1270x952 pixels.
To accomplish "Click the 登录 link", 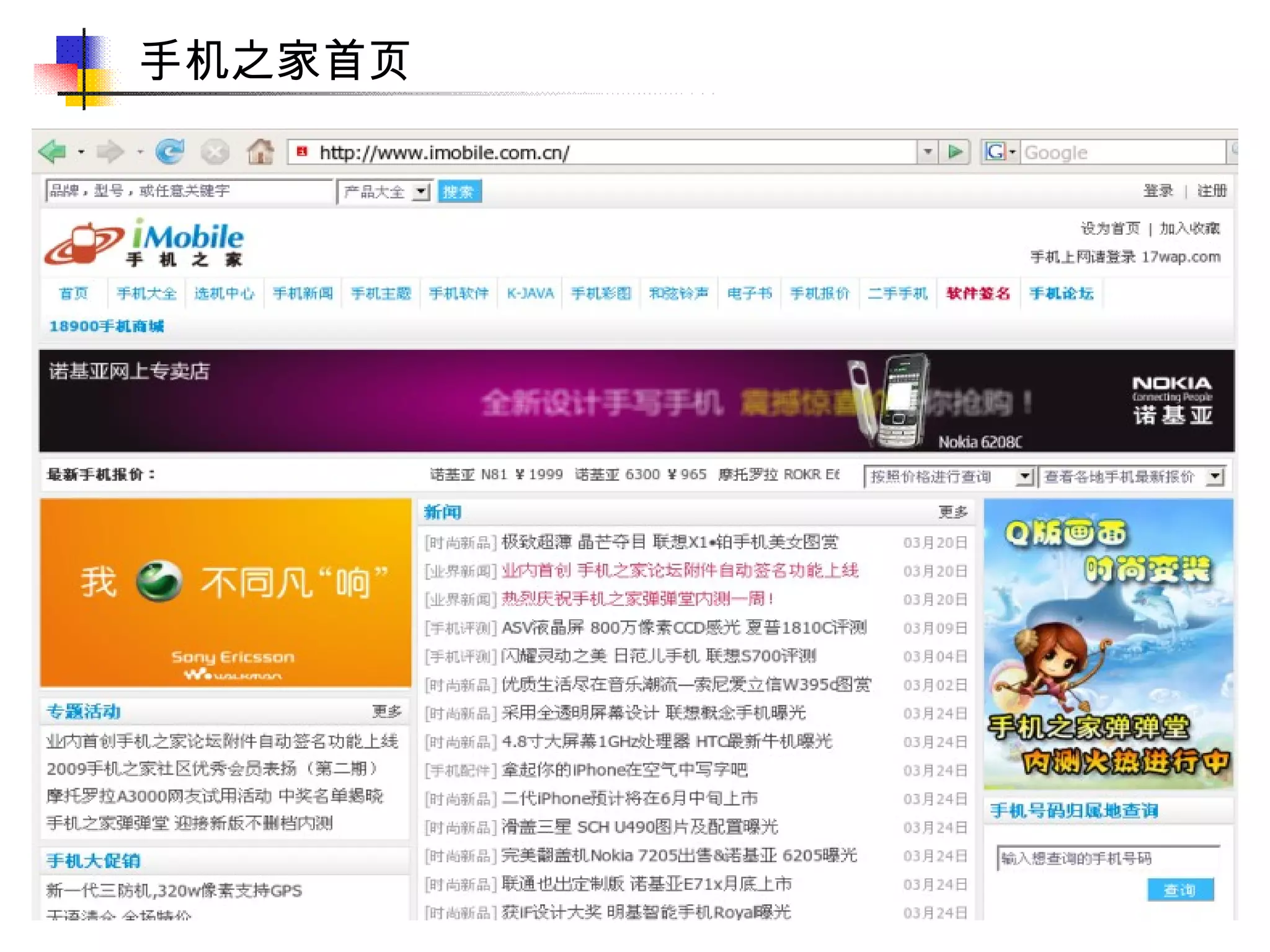I will pyautogui.click(x=1158, y=191).
